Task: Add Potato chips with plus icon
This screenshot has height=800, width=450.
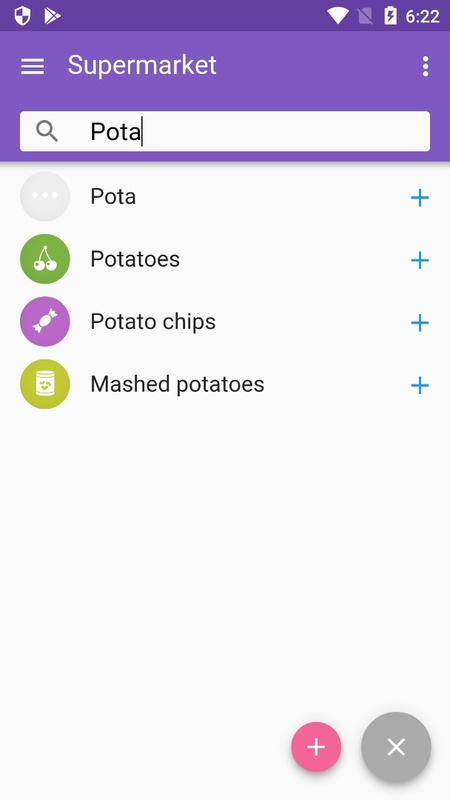Action: (419, 322)
